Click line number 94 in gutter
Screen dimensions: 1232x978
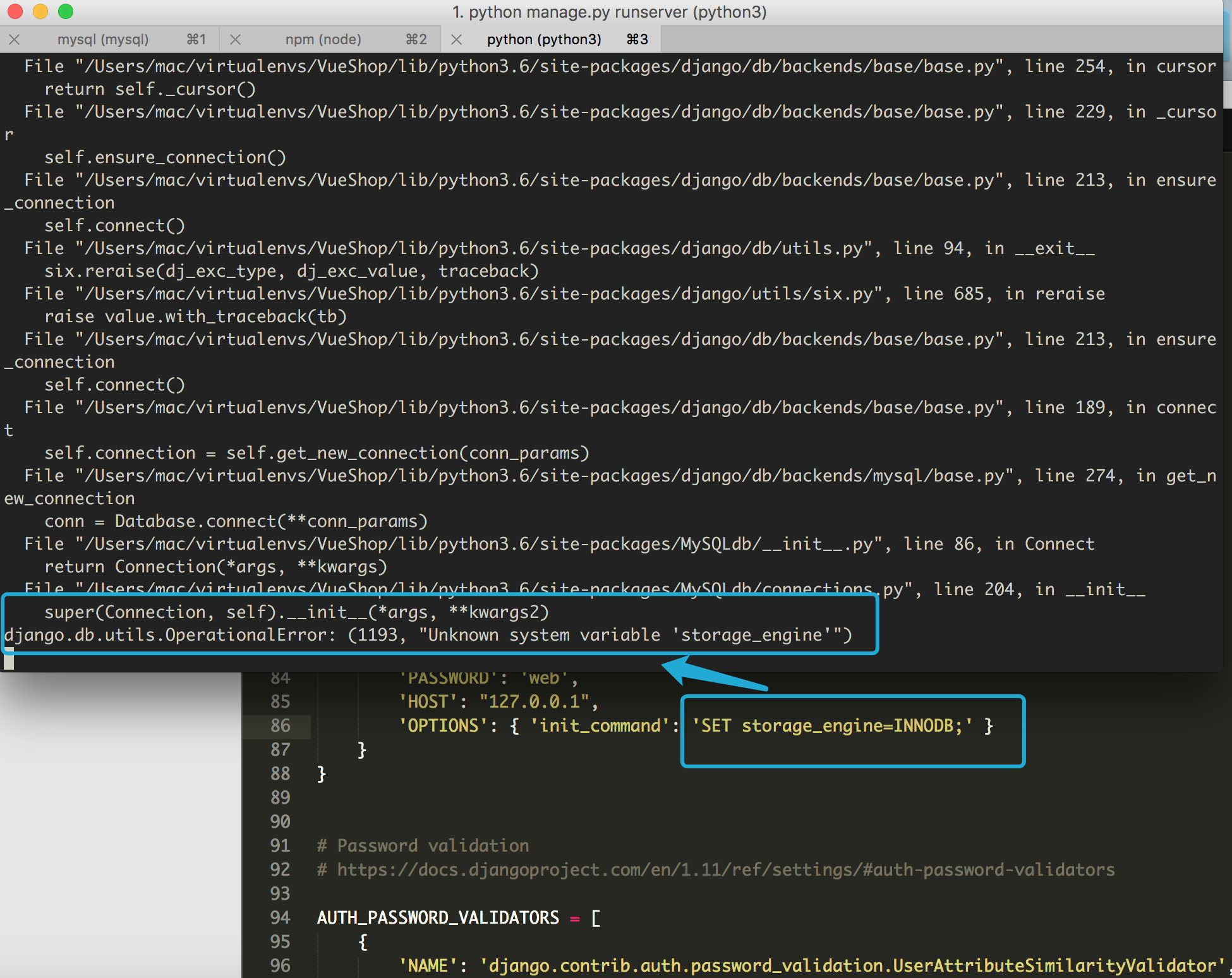[x=280, y=918]
